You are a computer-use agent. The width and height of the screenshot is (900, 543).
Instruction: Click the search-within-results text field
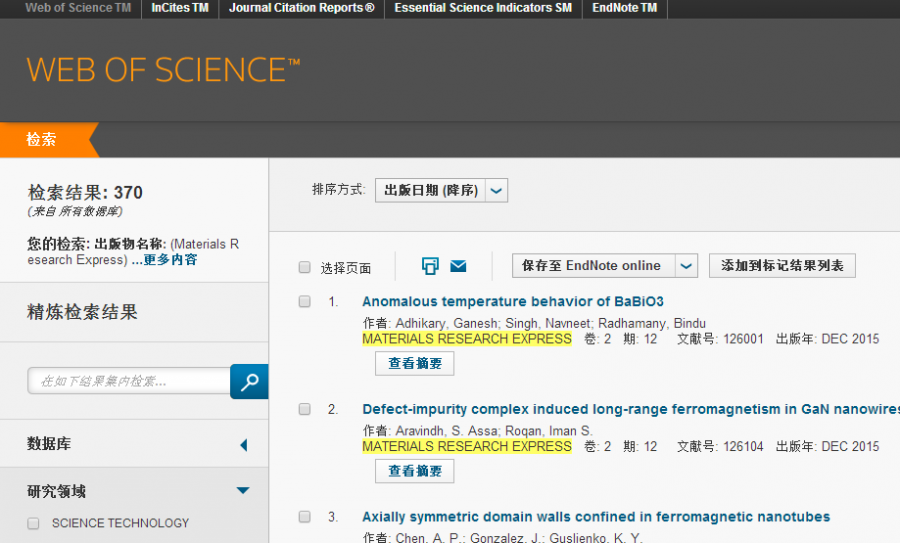[129, 381]
